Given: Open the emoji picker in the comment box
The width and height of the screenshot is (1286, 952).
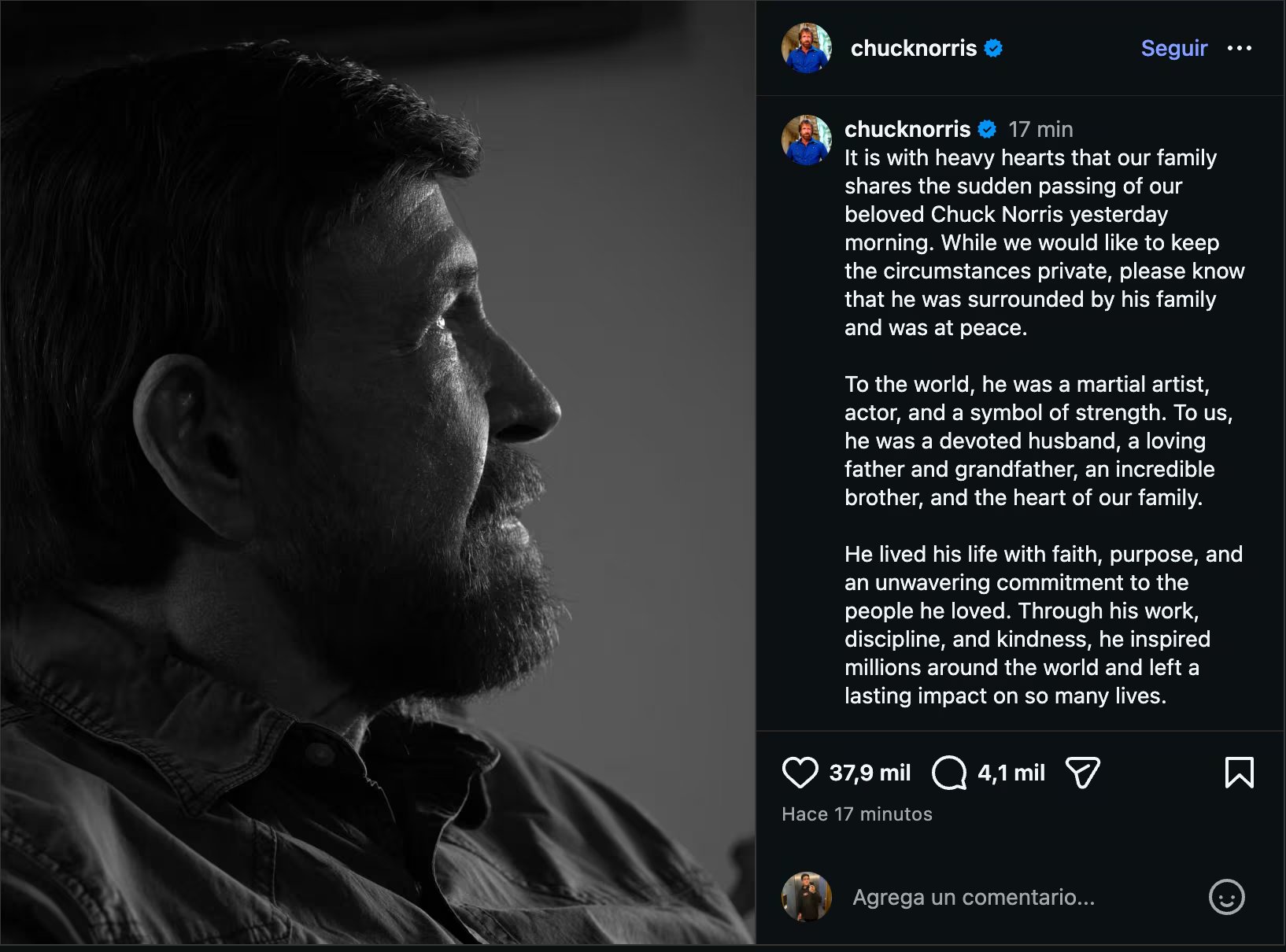Looking at the screenshot, I should 1226,897.
